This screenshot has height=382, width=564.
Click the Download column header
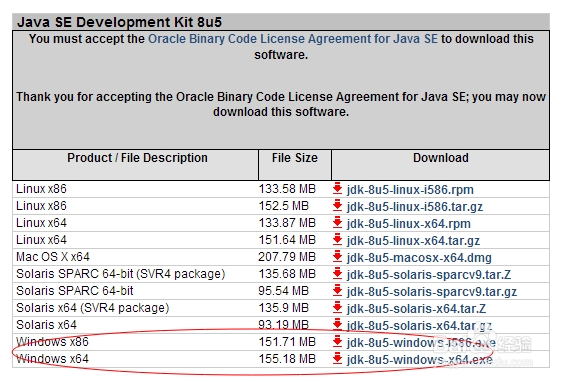point(441,158)
